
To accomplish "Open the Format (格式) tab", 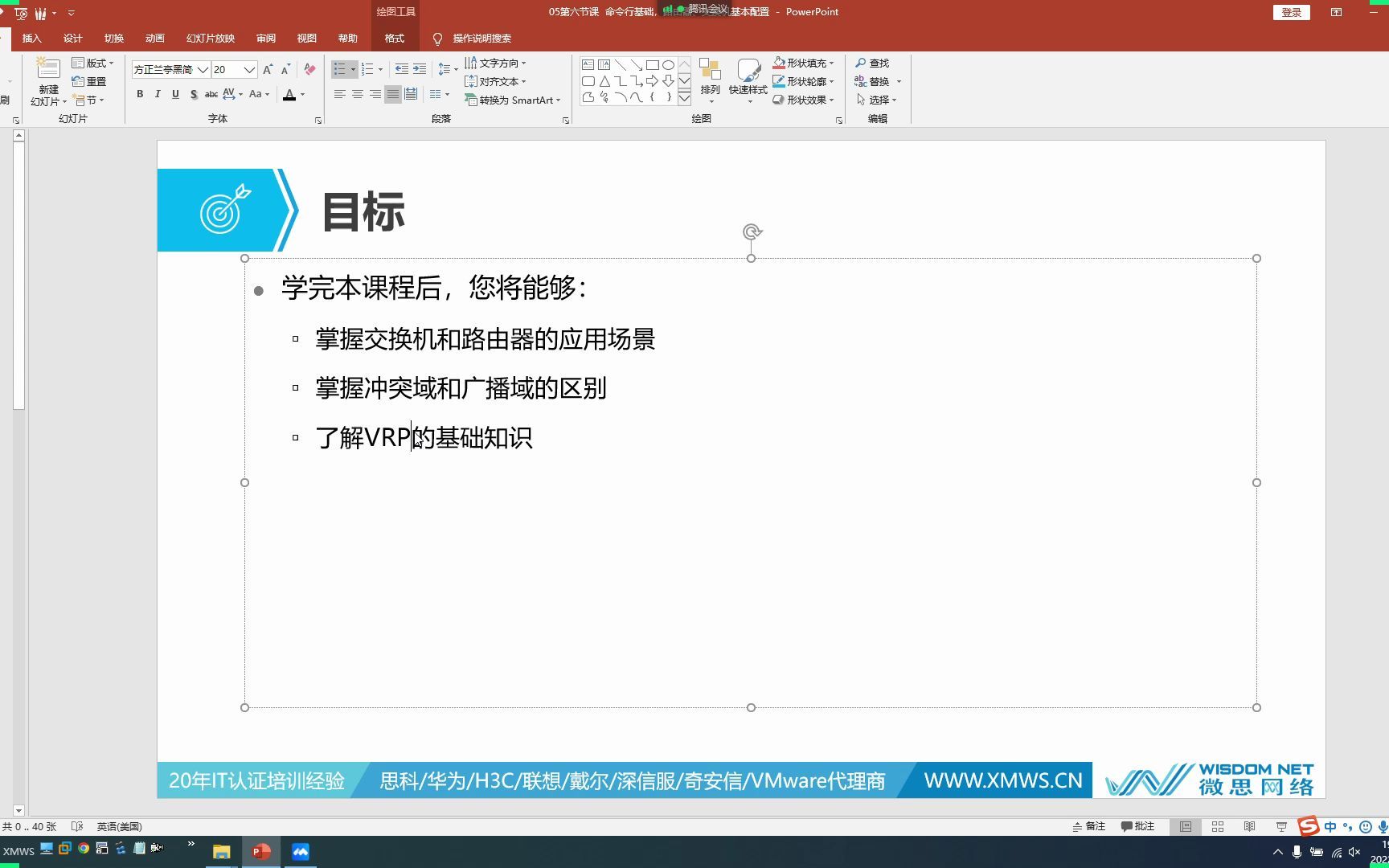I will coord(395,38).
